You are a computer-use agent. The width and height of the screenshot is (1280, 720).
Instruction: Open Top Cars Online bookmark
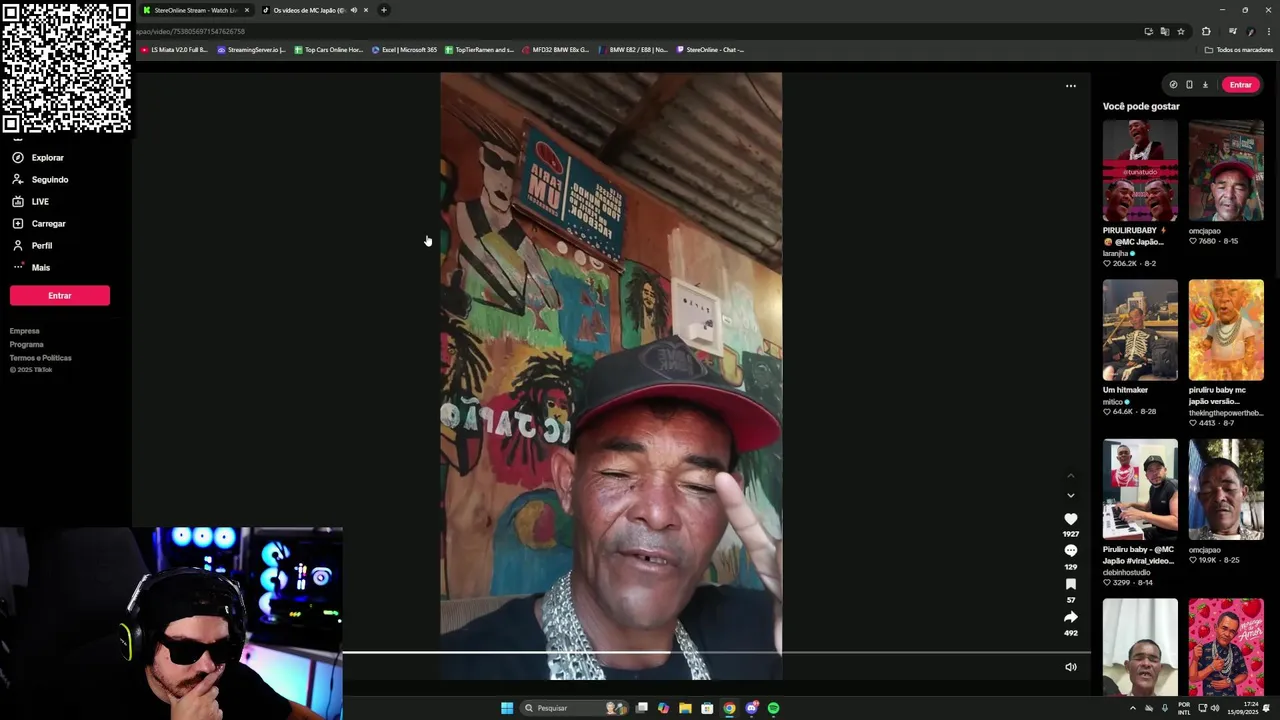coord(329,50)
